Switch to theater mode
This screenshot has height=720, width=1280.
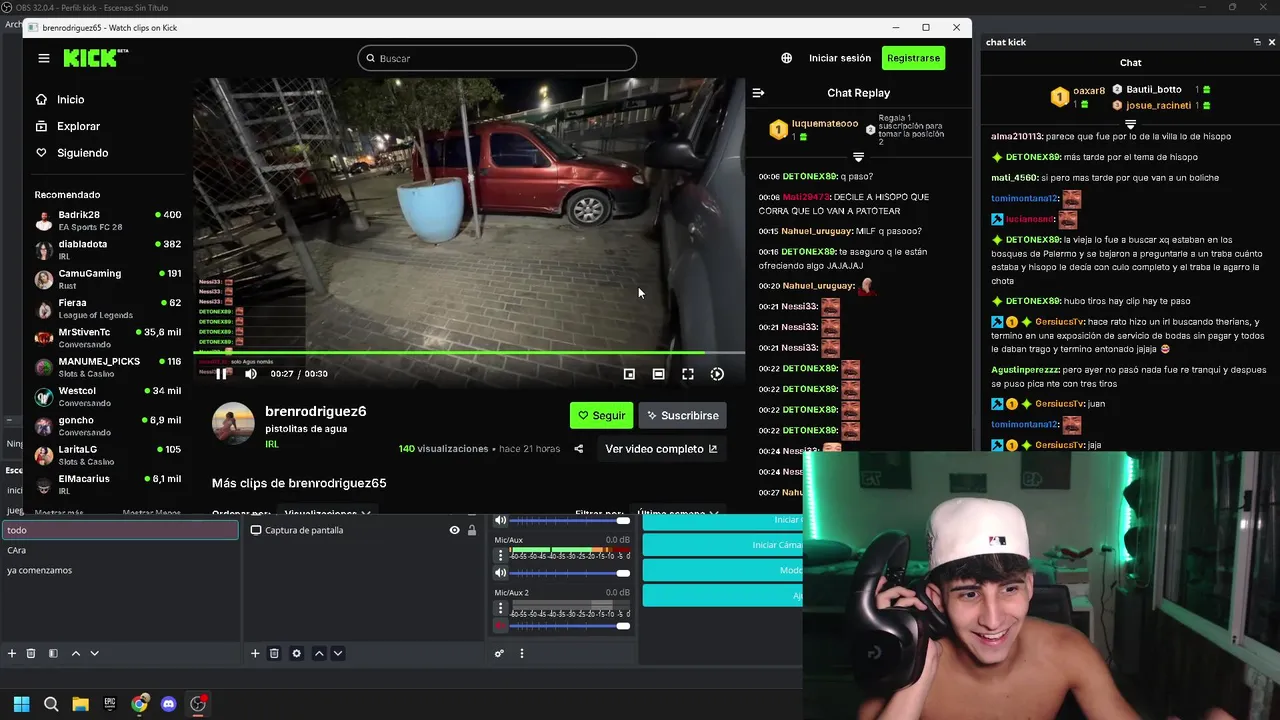point(658,374)
